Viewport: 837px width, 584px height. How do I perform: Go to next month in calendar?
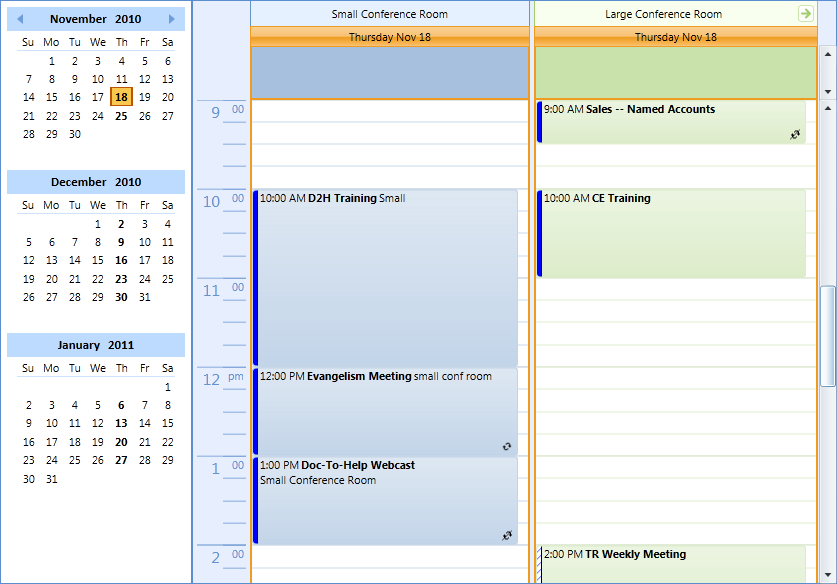(x=171, y=19)
